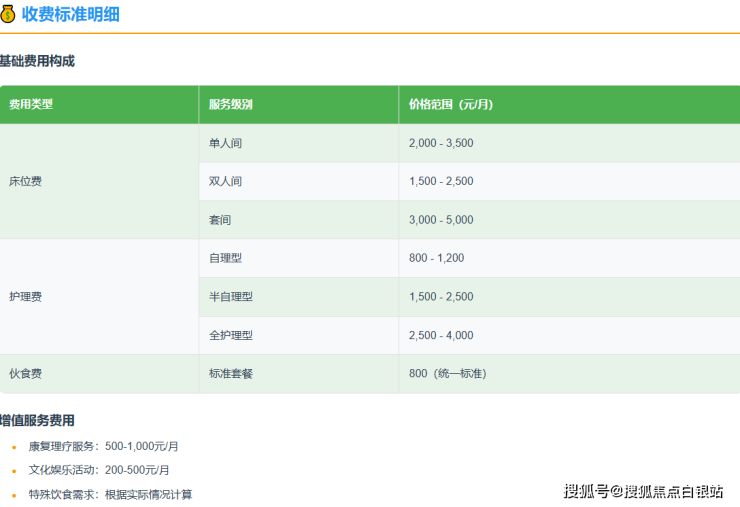
Task: Select the 费用类型 column header
Action: click(31, 104)
